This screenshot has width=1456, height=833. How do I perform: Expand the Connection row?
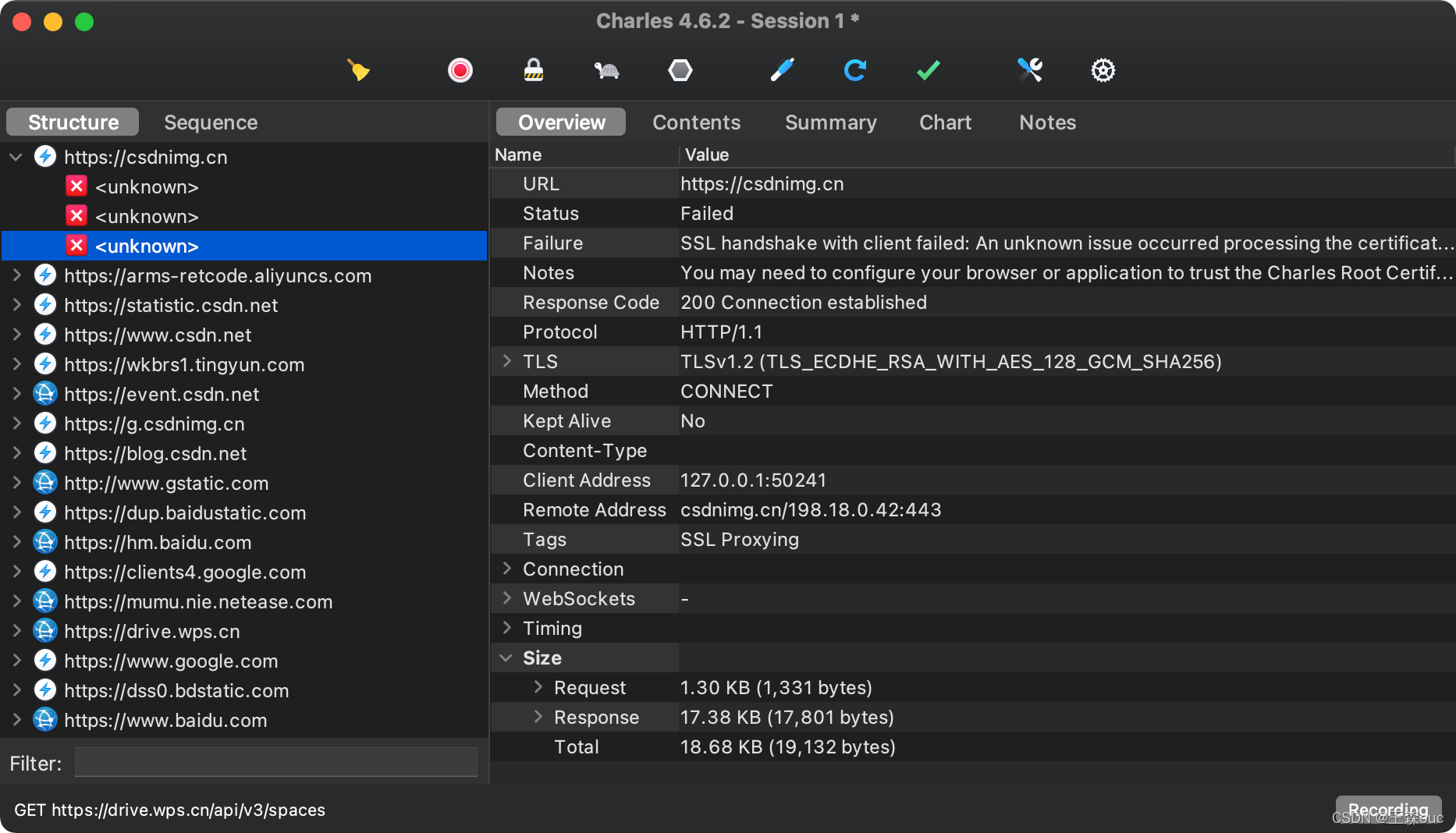pos(507,569)
